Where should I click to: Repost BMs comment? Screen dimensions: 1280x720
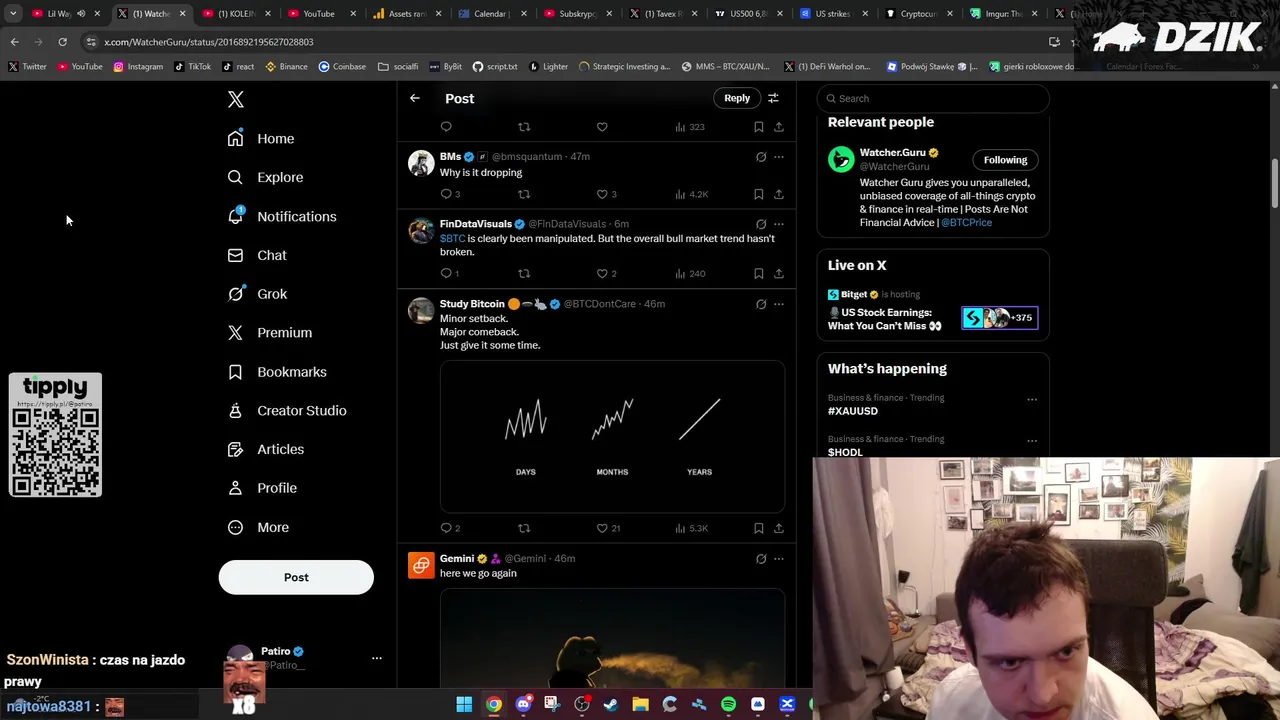(x=524, y=194)
